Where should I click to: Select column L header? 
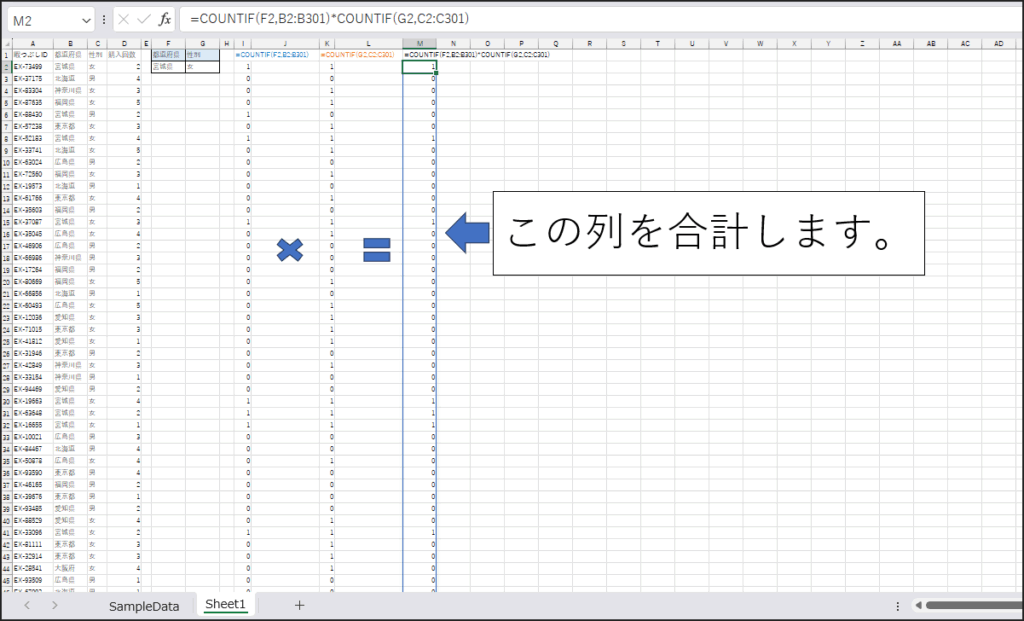(x=368, y=44)
